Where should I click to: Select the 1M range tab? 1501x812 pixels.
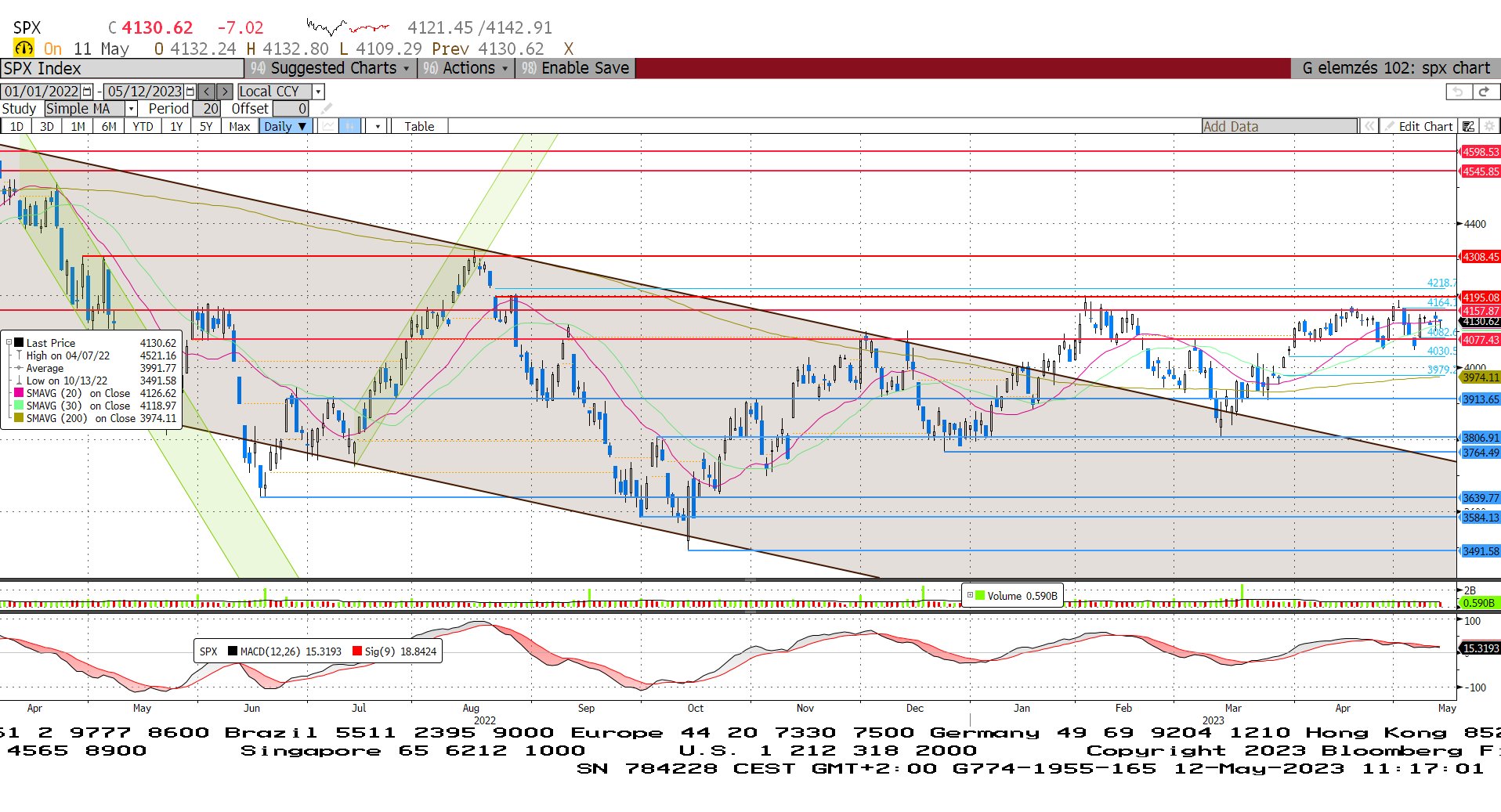[78, 126]
